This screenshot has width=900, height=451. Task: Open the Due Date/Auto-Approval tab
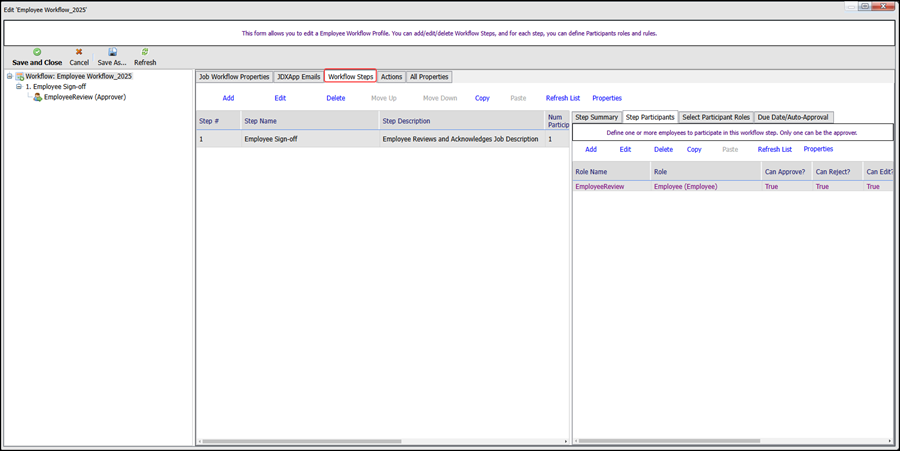point(793,117)
